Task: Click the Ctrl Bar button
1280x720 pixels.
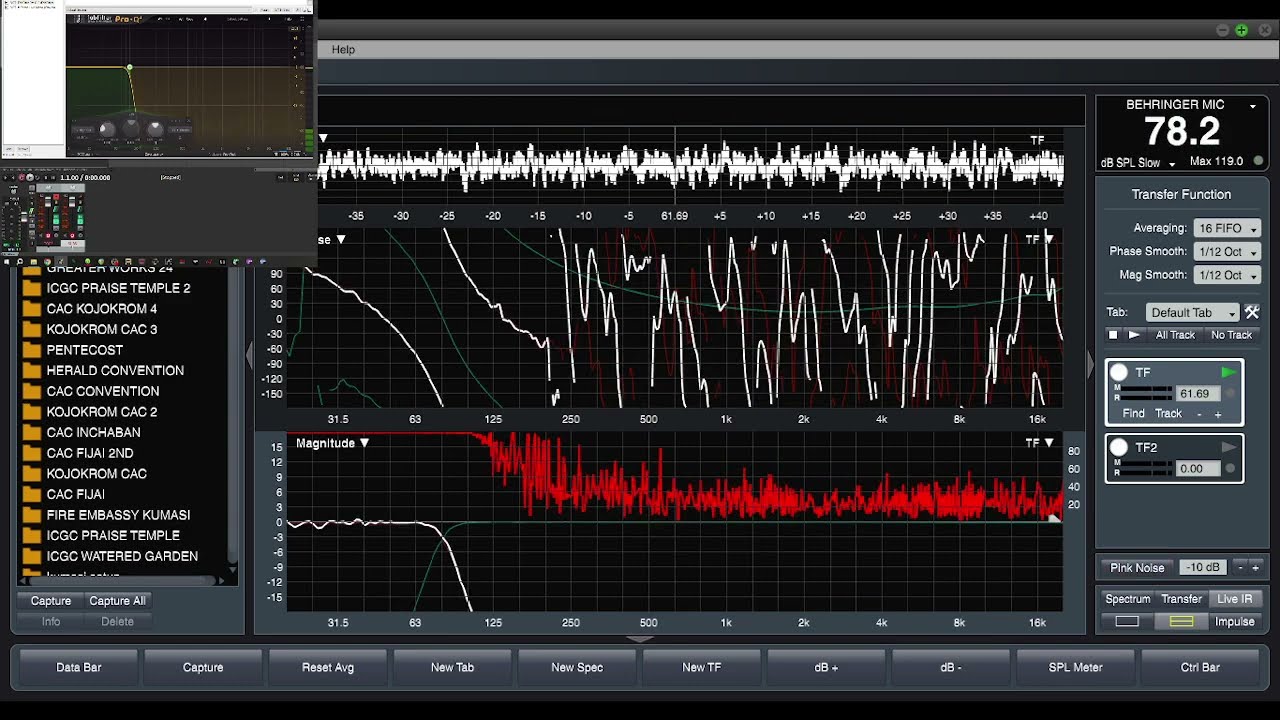Action: click(1200, 667)
